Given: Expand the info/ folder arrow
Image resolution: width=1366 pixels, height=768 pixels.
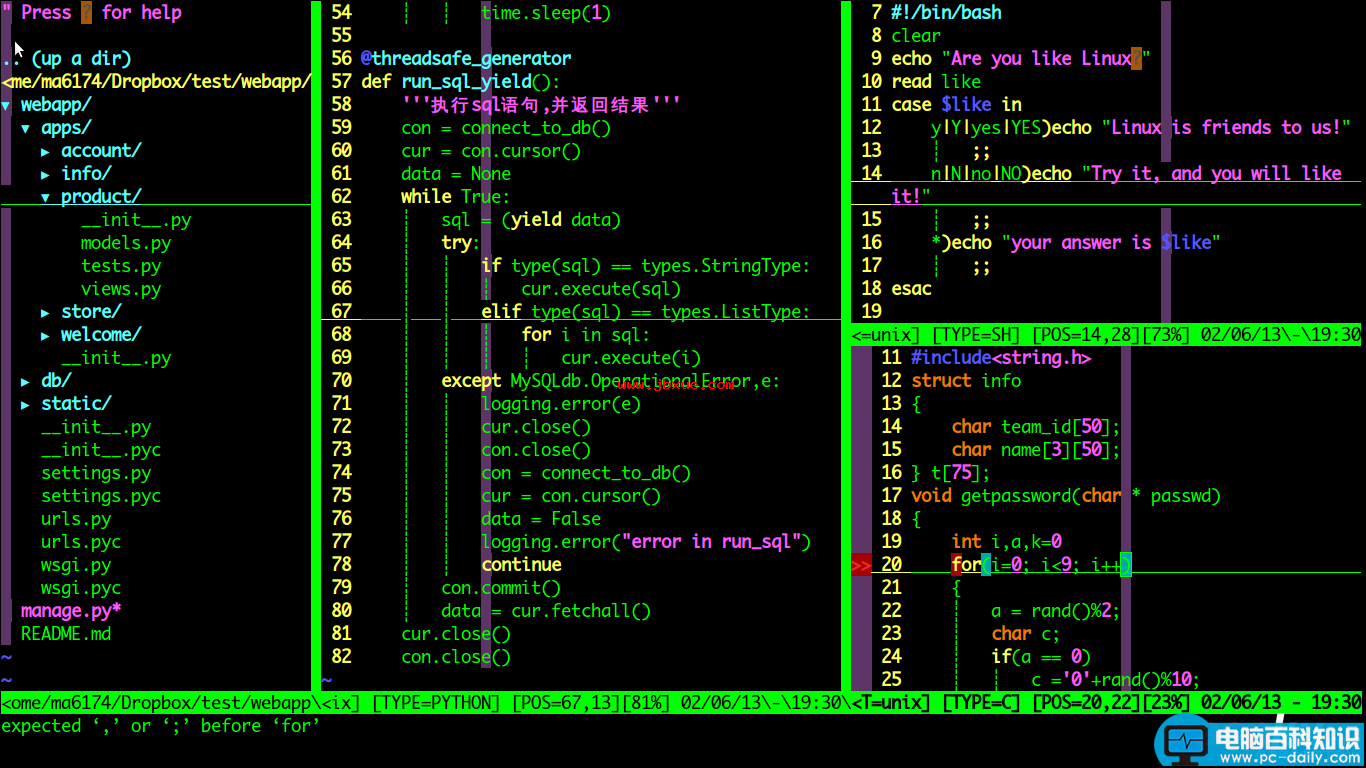Looking at the screenshot, I should pyautogui.click(x=46, y=174).
